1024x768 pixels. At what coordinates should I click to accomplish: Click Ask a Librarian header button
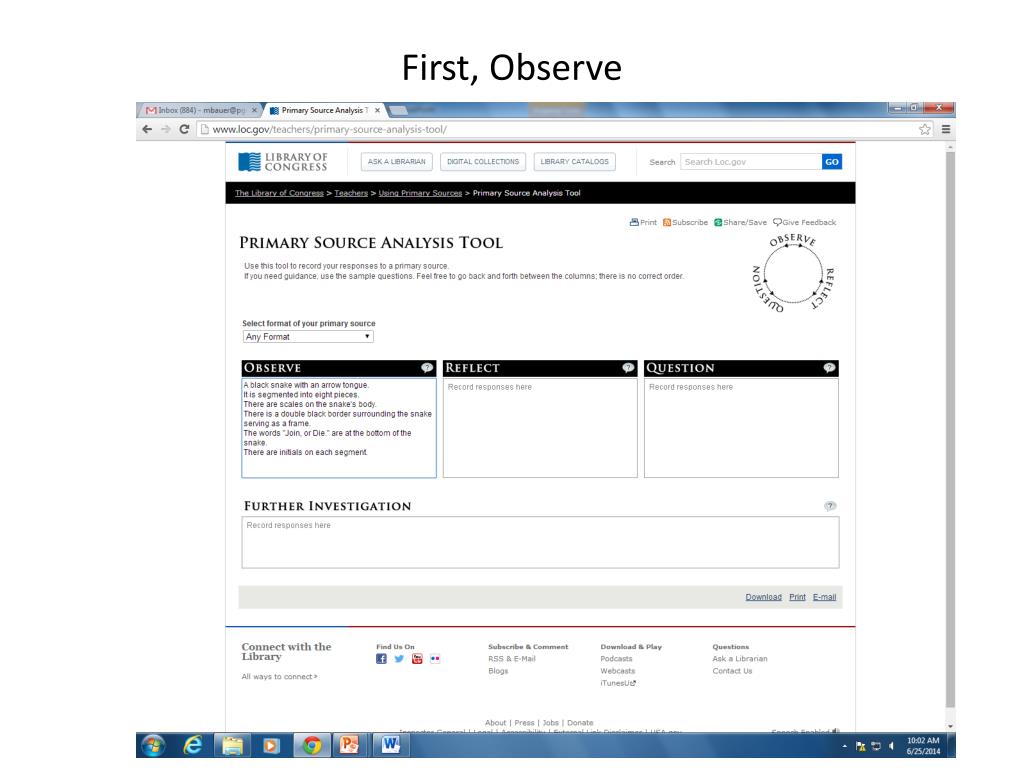coord(396,161)
